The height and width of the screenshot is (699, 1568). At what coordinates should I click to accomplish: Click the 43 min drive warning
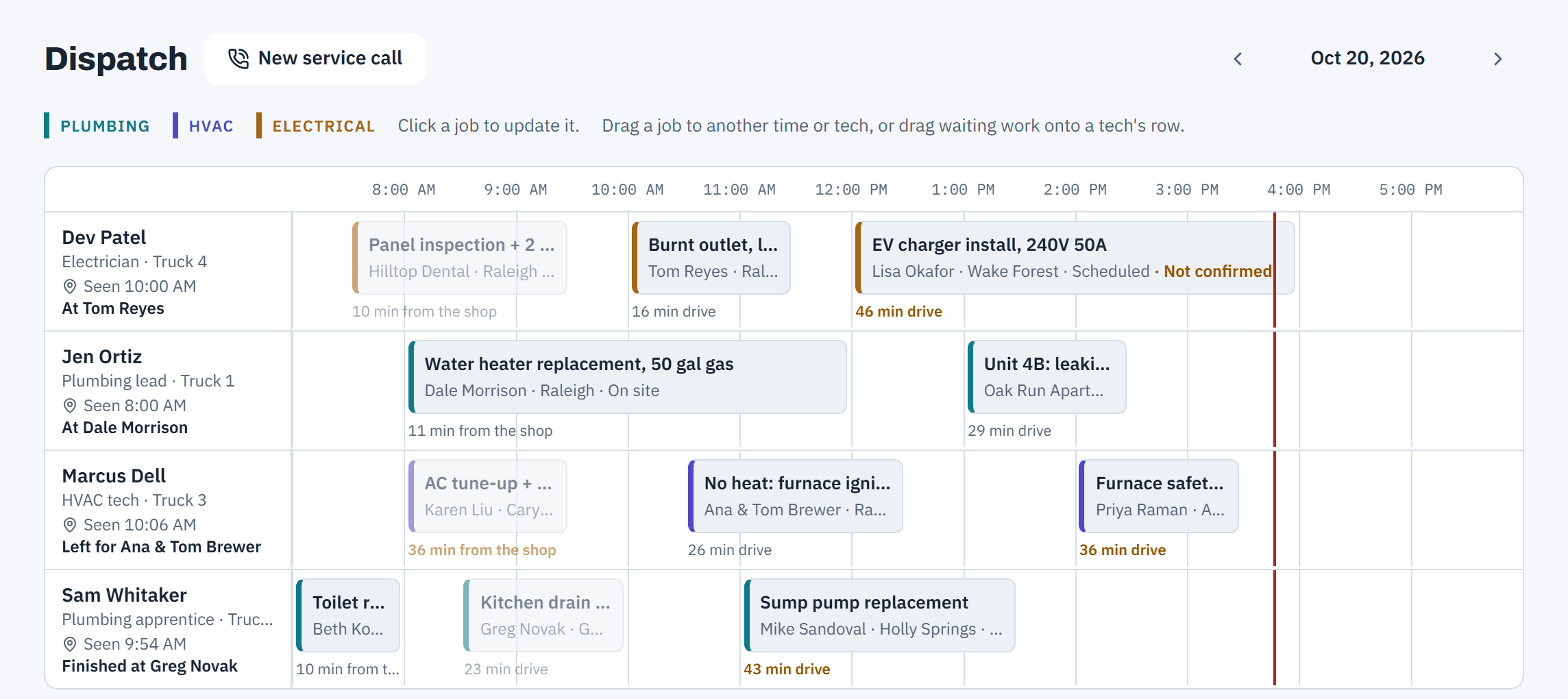[x=787, y=670]
